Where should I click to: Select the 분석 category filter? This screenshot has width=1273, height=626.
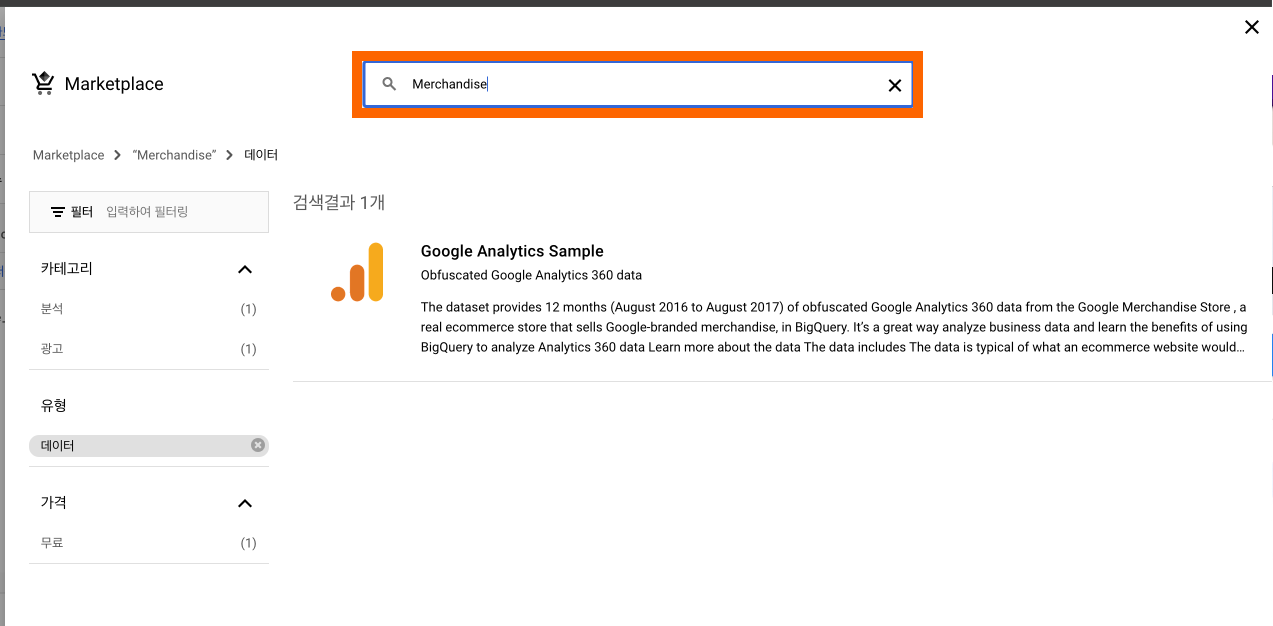pos(149,309)
